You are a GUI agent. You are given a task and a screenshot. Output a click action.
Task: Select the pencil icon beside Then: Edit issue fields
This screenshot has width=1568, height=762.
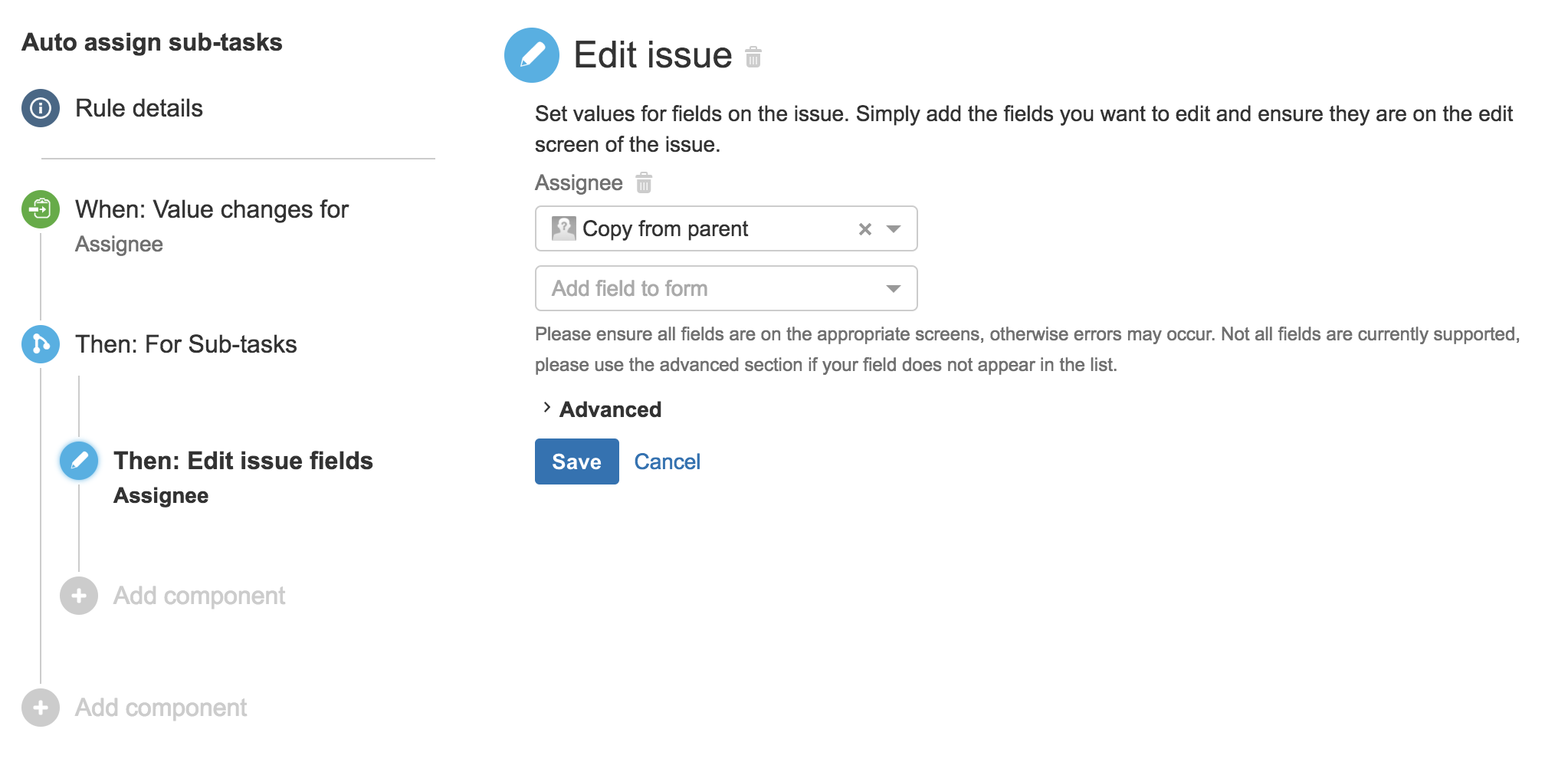[79, 461]
